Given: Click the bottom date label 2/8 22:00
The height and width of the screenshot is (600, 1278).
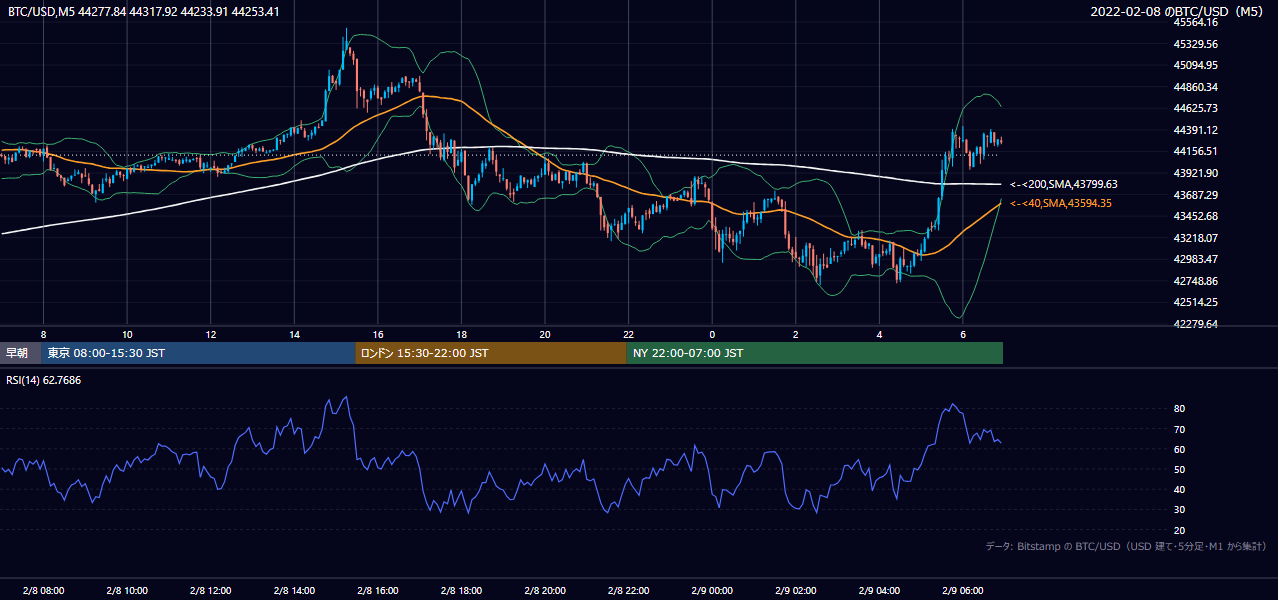Looking at the screenshot, I should [628, 590].
